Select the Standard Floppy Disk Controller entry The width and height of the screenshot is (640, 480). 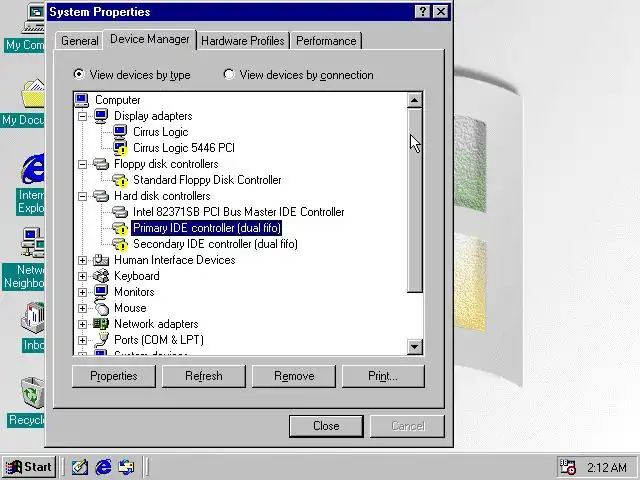207,180
